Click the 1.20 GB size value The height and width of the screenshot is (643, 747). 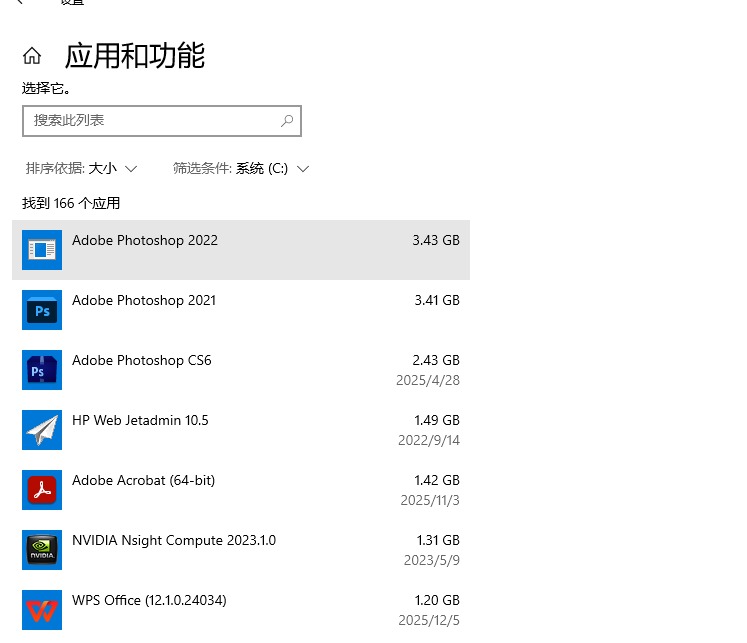pyautogui.click(x=437, y=600)
